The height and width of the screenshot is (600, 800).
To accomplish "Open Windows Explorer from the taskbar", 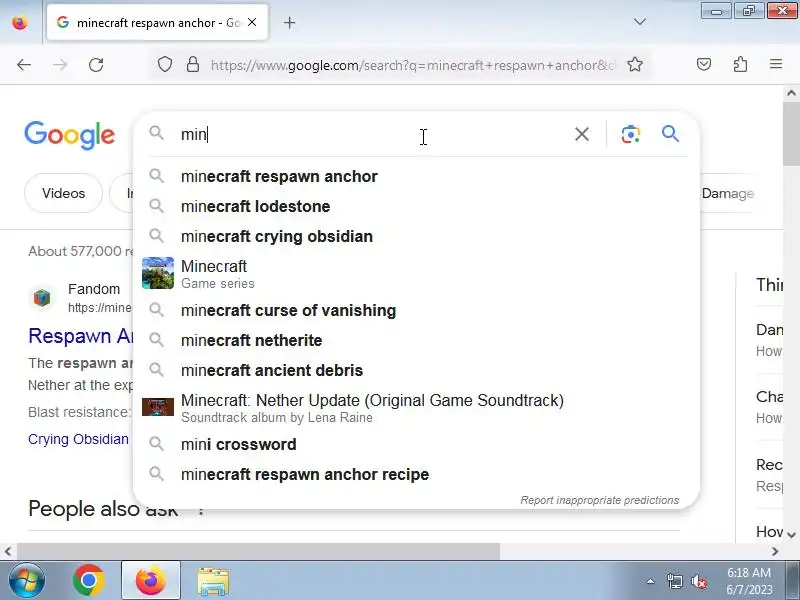I will click(x=213, y=581).
